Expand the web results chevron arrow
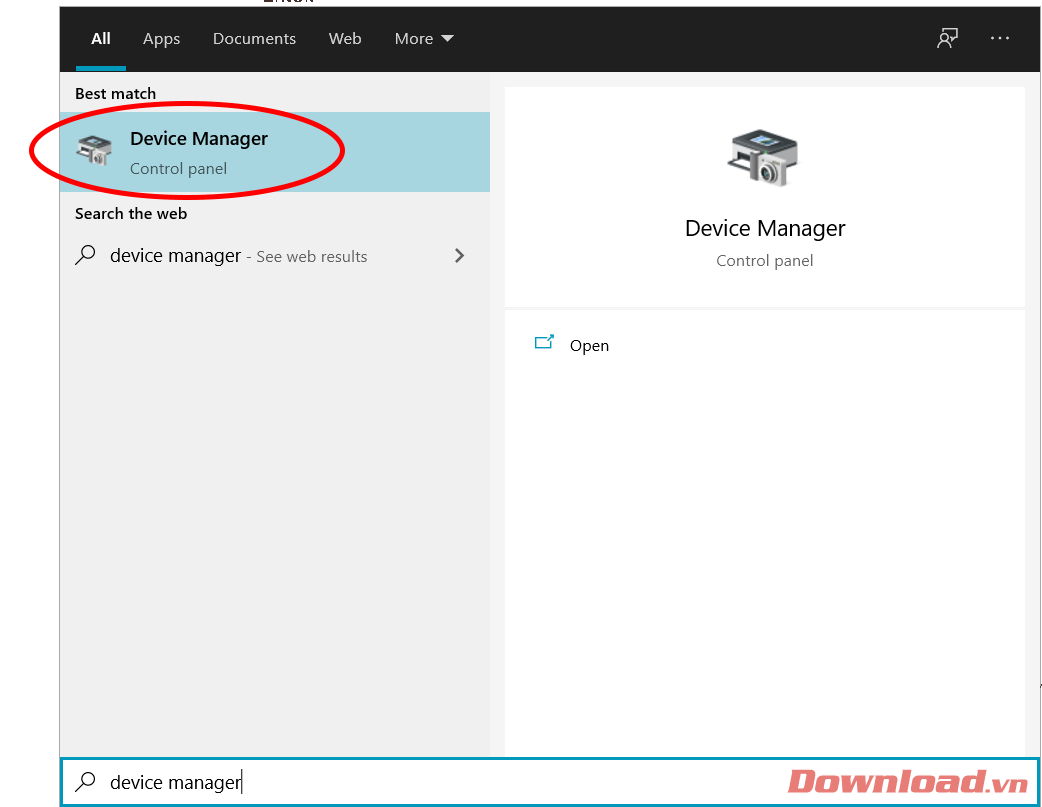 click(459, 255)
